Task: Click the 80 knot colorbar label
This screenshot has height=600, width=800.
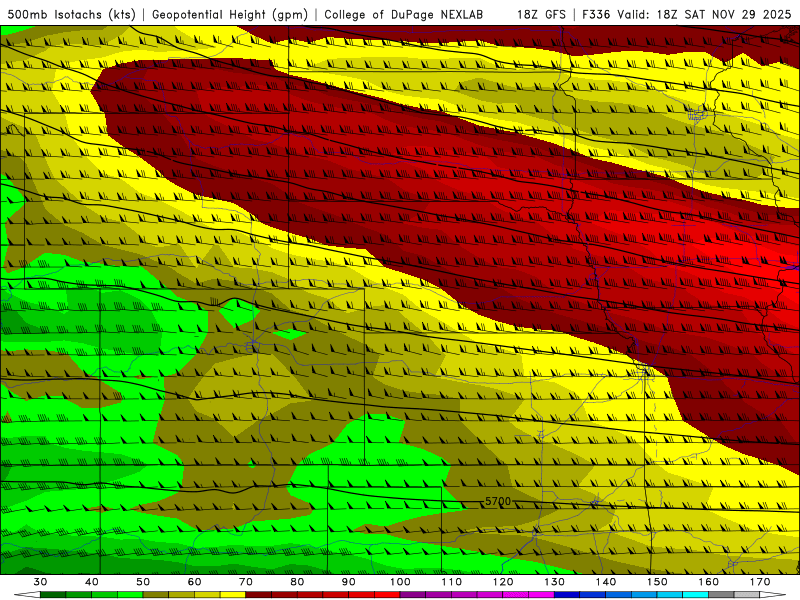Action: tap(297, 582)
